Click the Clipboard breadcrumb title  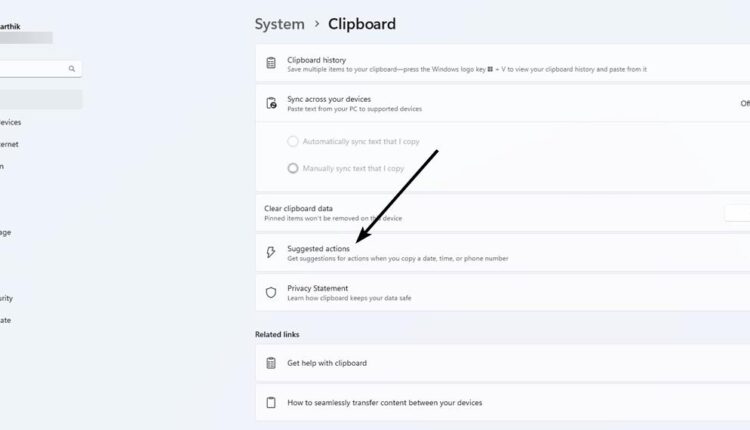click(362, 24)
